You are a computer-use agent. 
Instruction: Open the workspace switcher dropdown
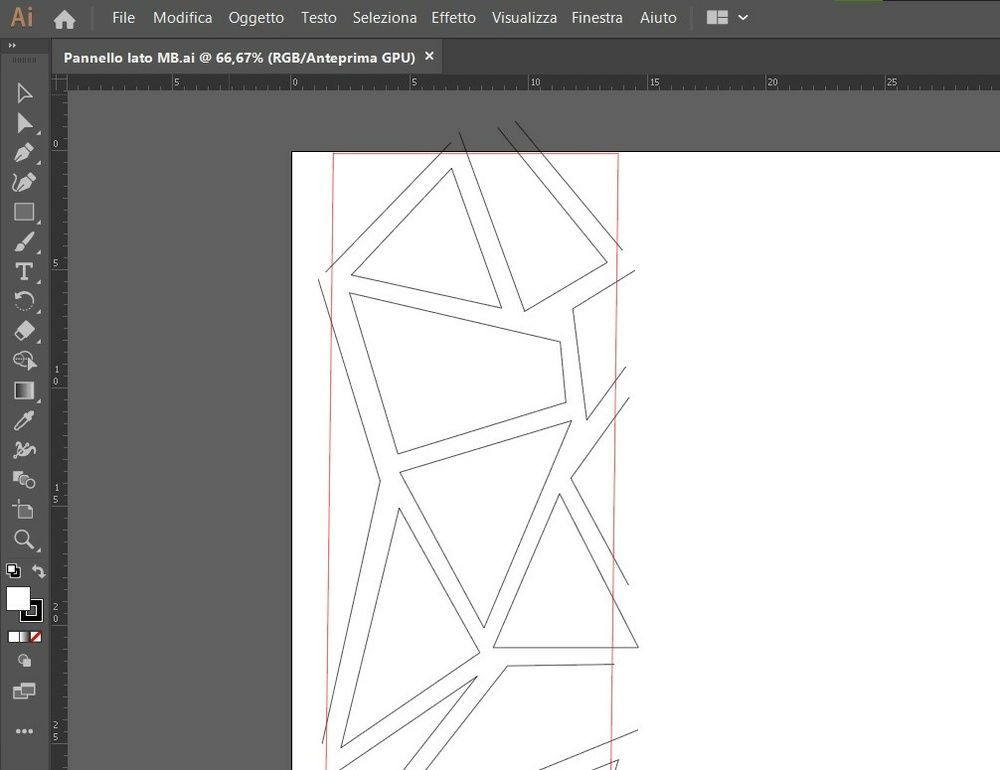pos(727,17)
